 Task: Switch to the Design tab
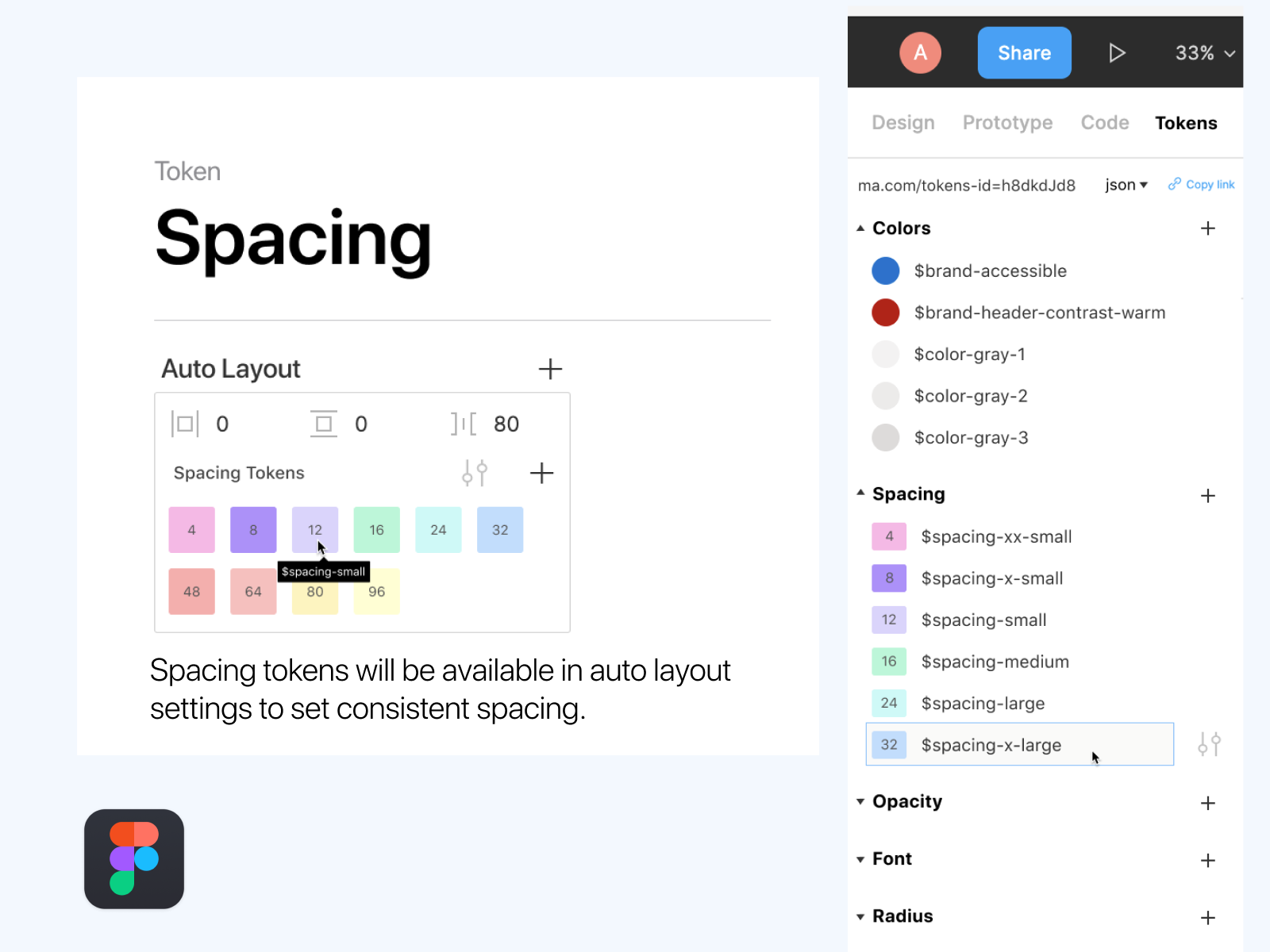coord(902,122)
